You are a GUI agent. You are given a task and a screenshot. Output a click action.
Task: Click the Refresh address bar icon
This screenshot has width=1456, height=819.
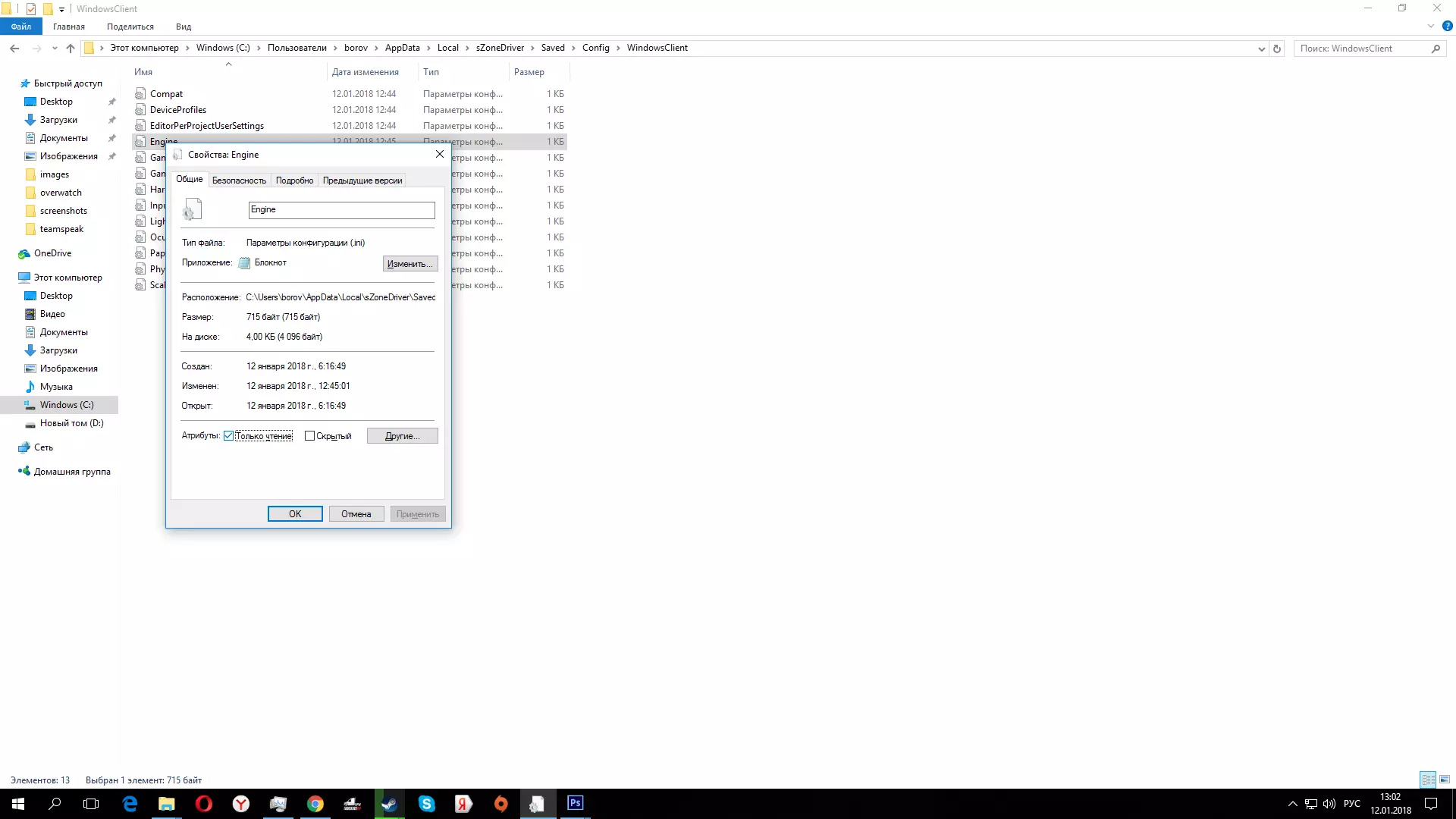point(1277,49)
